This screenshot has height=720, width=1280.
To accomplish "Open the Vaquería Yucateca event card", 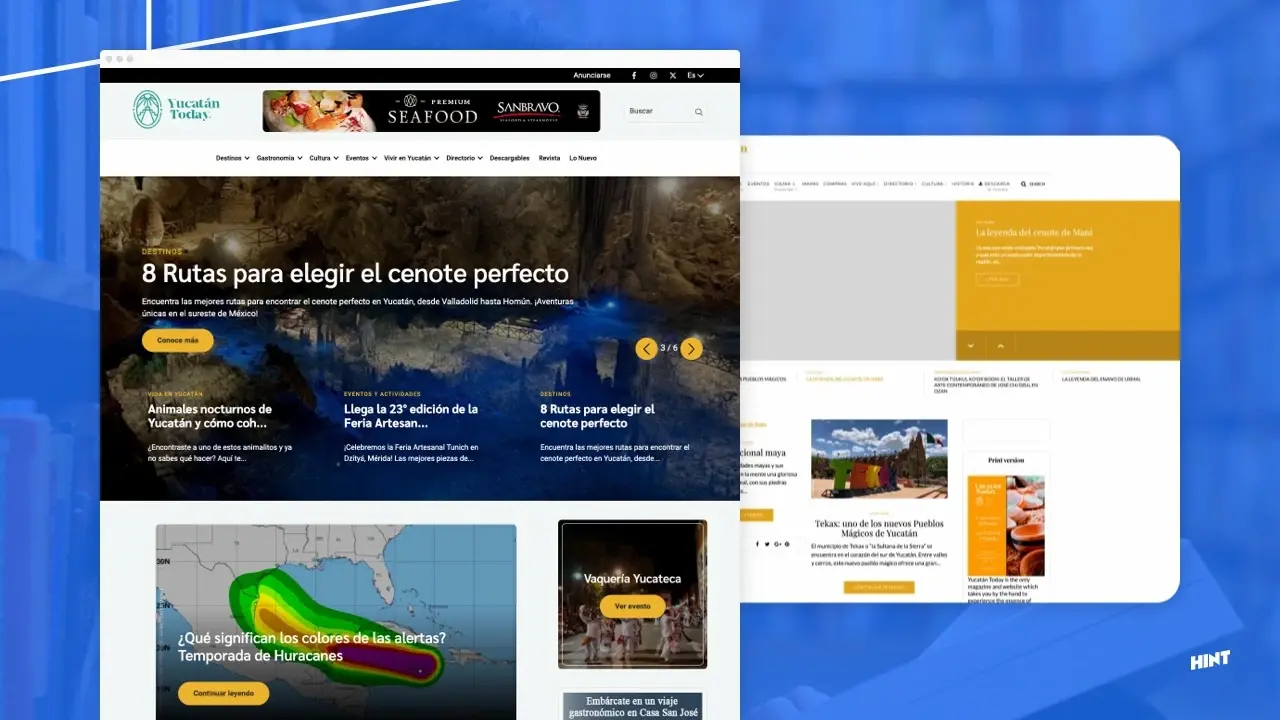I will [632, 594].
